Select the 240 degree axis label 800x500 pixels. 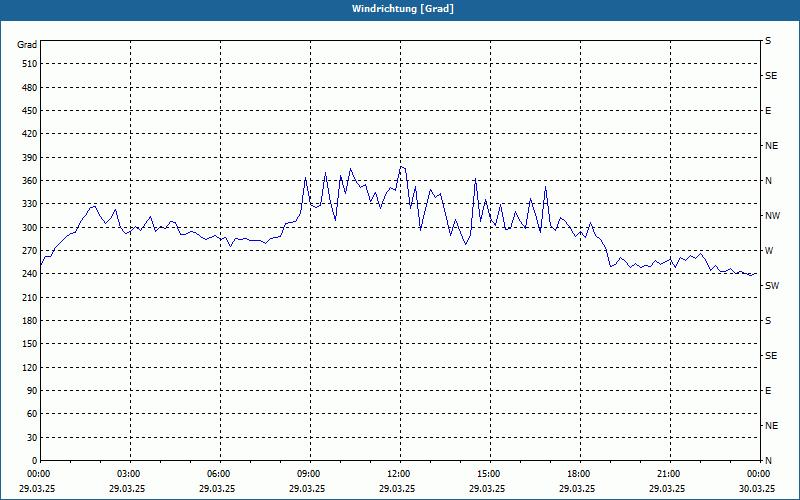(30, 274)
